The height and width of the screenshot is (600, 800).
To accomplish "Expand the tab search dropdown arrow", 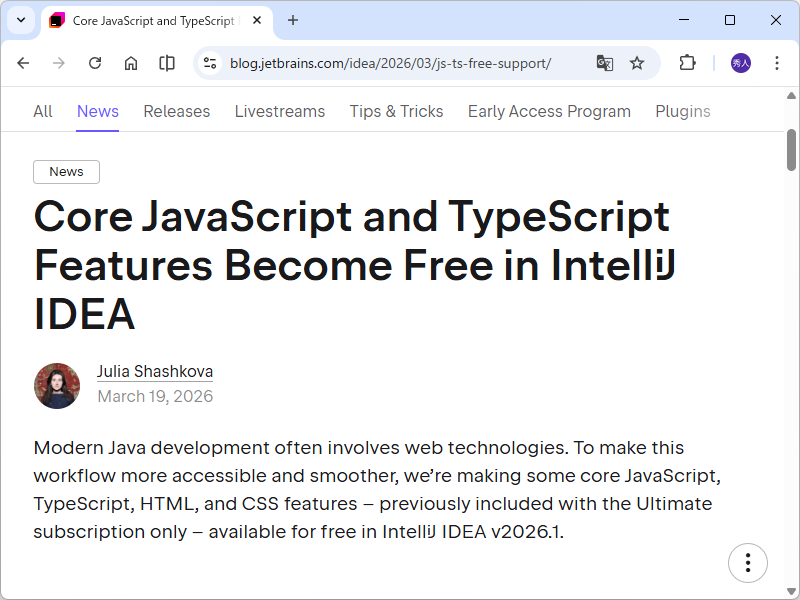I will (x=20, y=20).
